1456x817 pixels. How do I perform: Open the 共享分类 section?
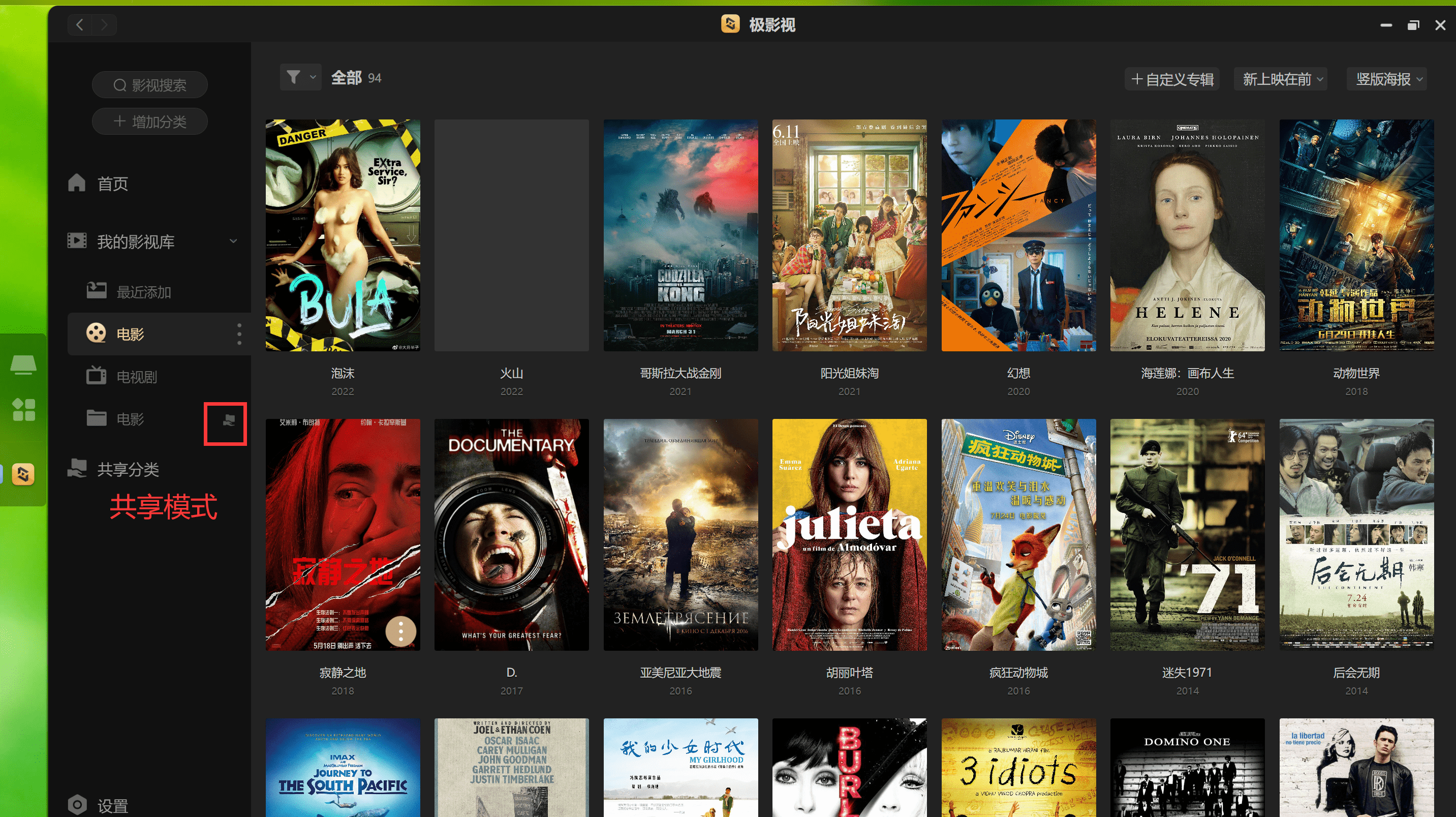tap(128, 469)
